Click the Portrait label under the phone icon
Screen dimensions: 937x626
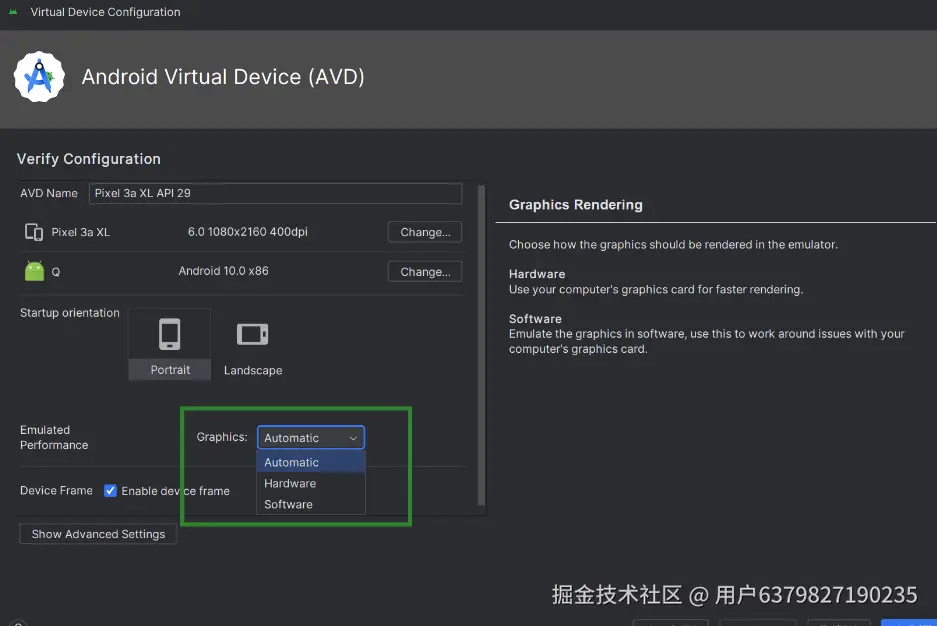[x=170, y=370]
